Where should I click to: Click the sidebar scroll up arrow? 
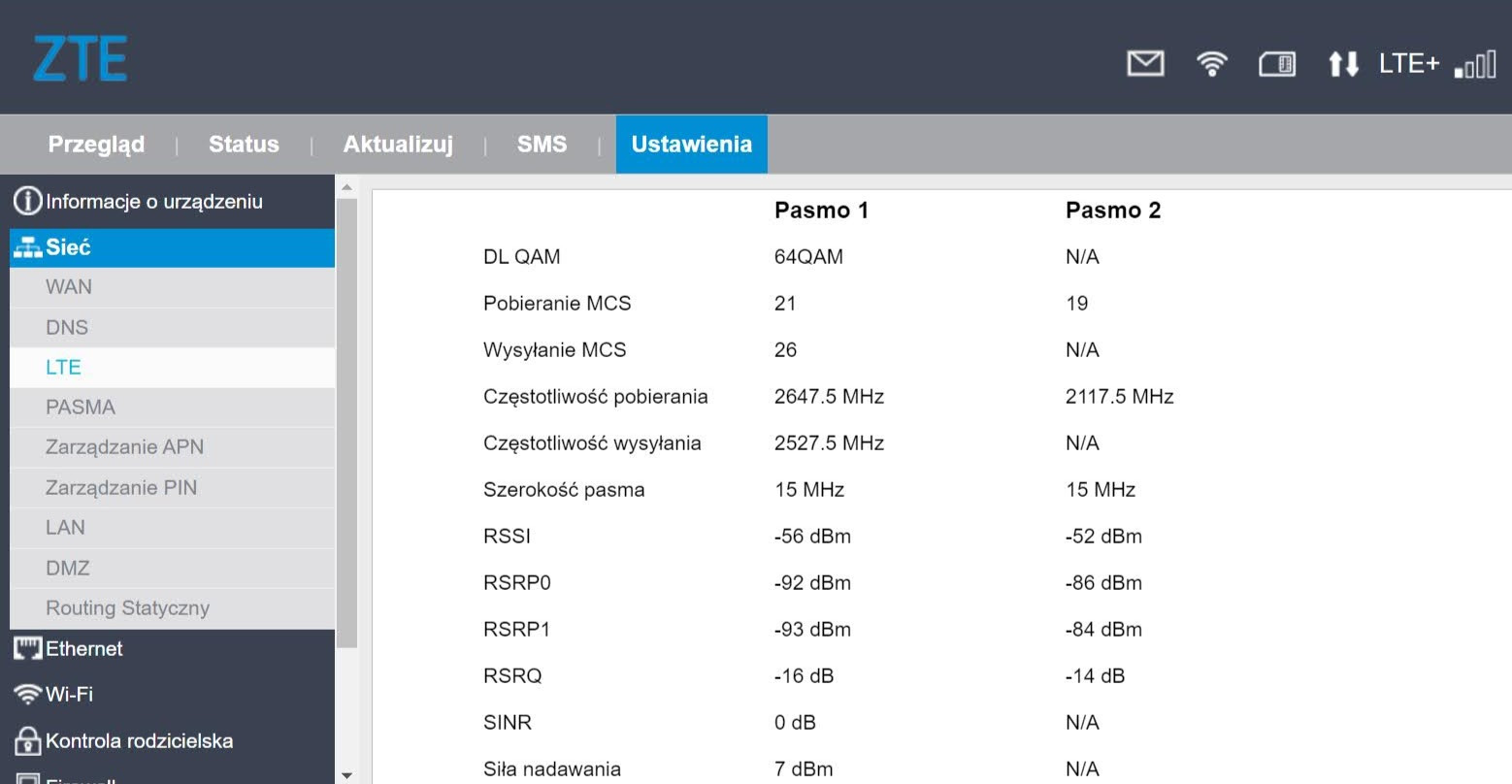point(346,186)
